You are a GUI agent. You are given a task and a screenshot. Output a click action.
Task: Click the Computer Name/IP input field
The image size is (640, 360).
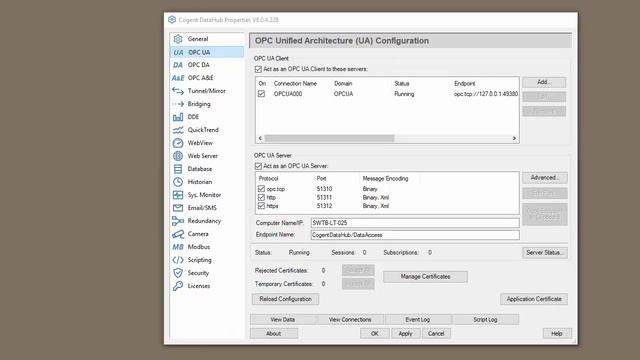[415, 223]
